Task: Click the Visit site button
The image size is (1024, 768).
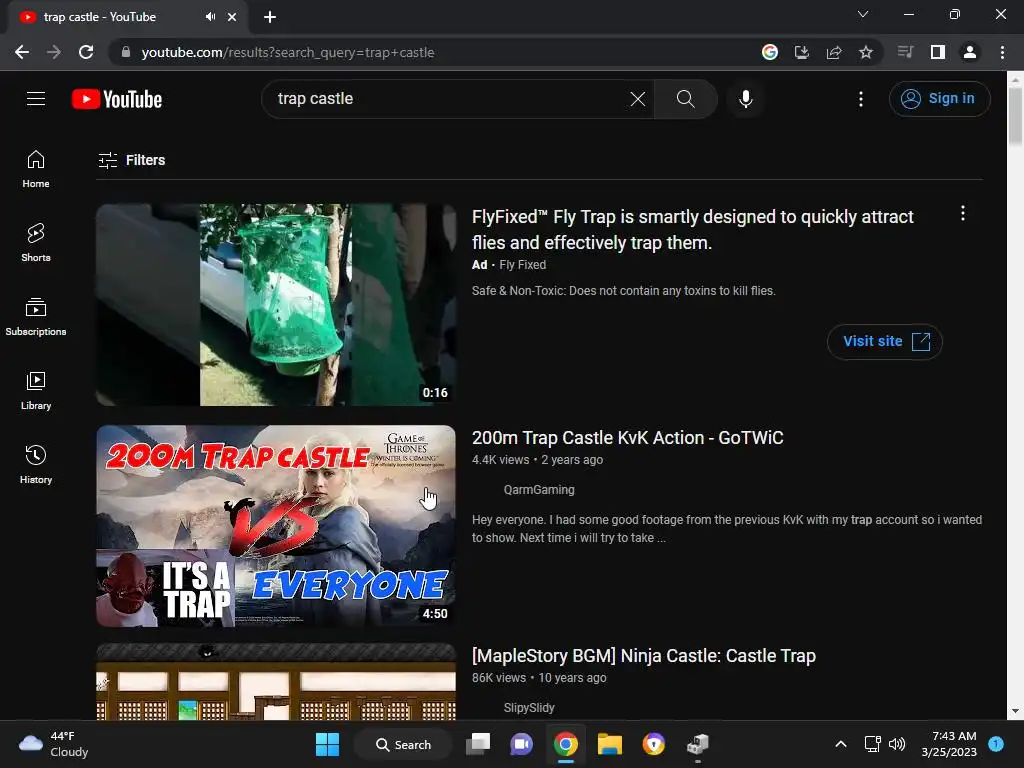Action: click(x=884, y=342)
